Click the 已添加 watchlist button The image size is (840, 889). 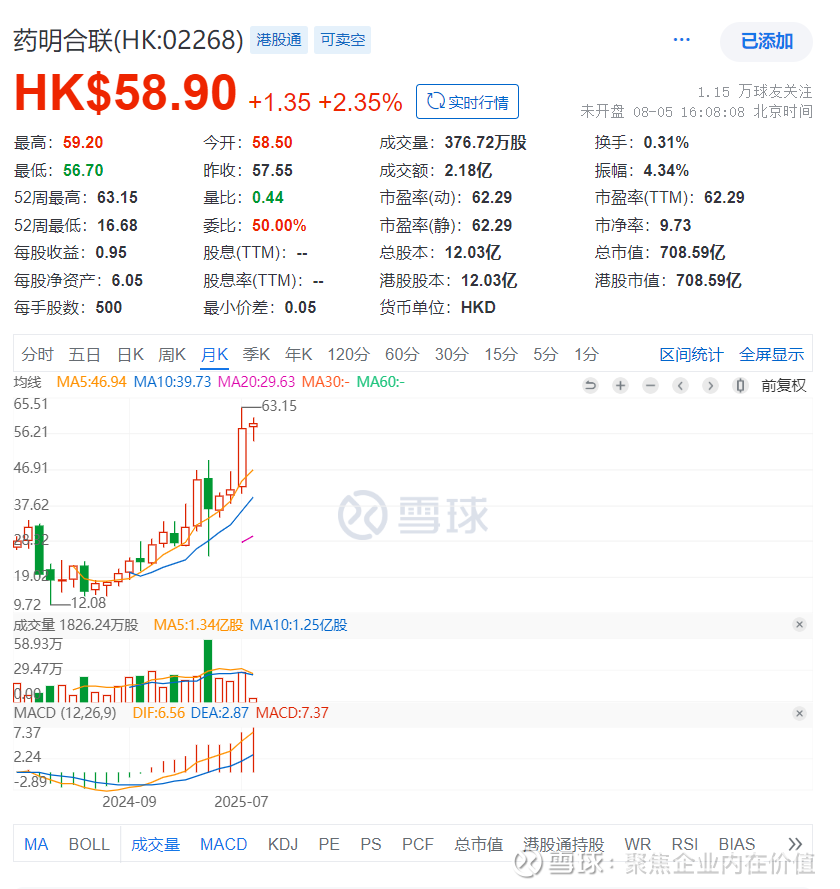click(x=766, y=41)
